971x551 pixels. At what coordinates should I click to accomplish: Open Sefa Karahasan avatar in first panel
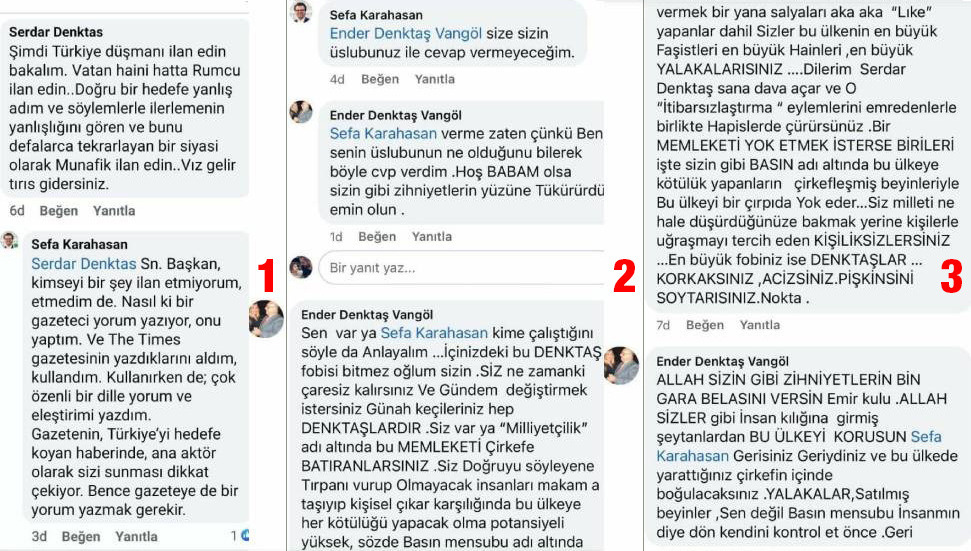[9, 240]
